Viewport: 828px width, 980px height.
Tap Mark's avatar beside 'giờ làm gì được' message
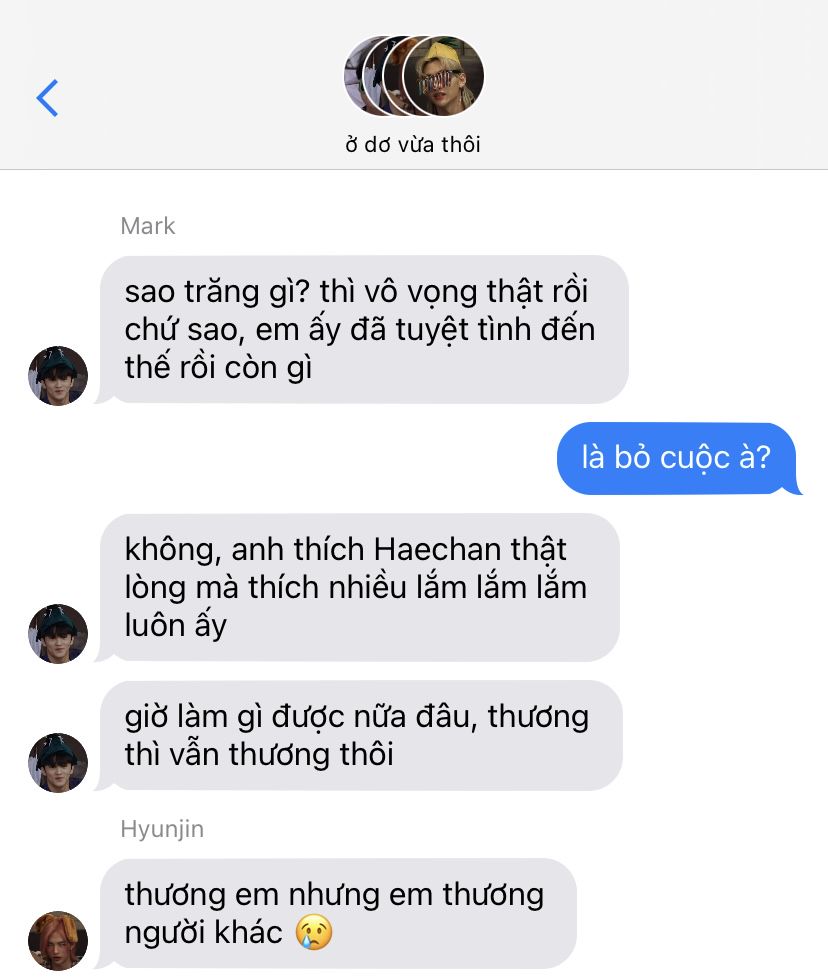point(58,762)
